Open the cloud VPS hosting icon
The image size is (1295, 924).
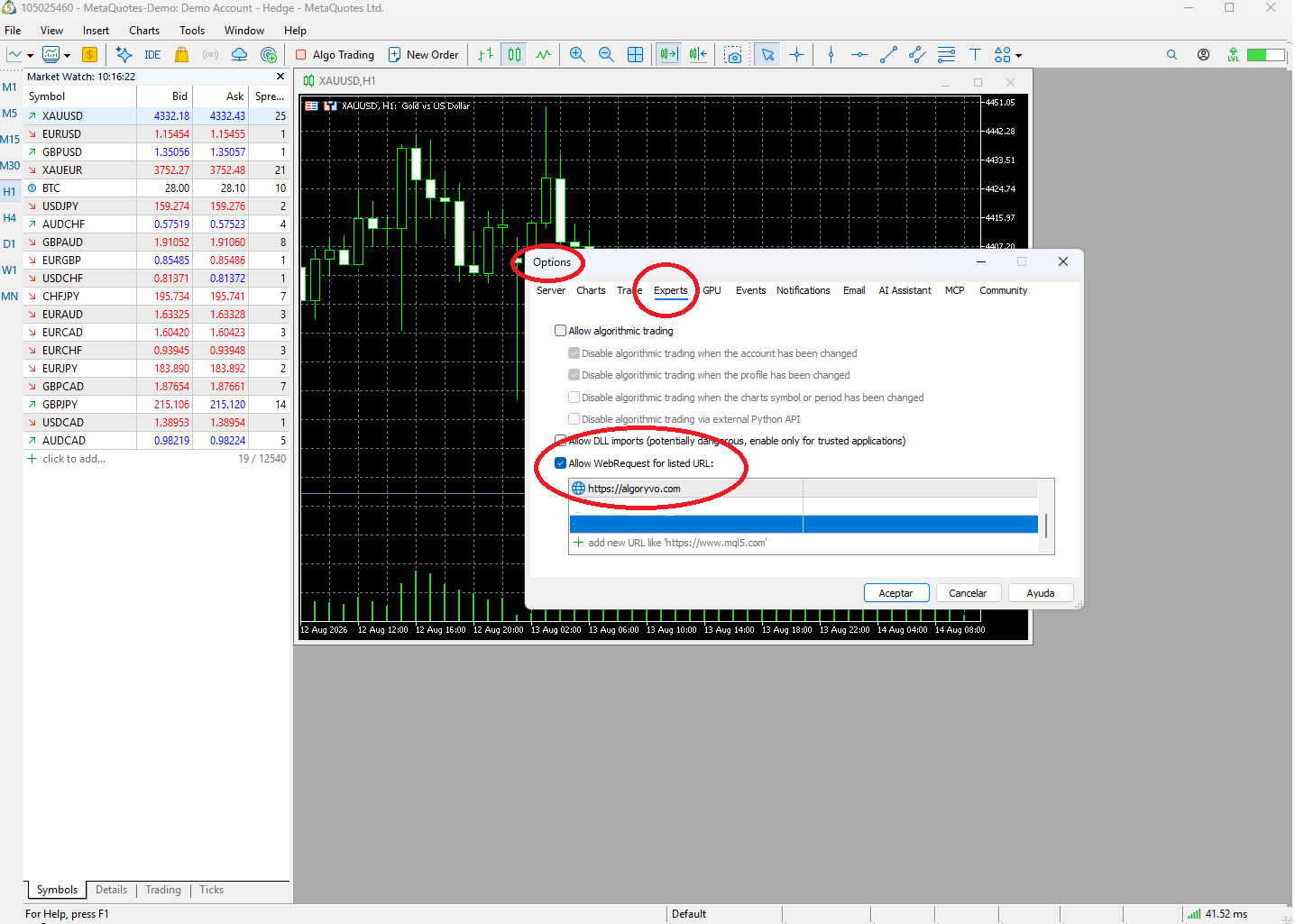pos(239,55)
